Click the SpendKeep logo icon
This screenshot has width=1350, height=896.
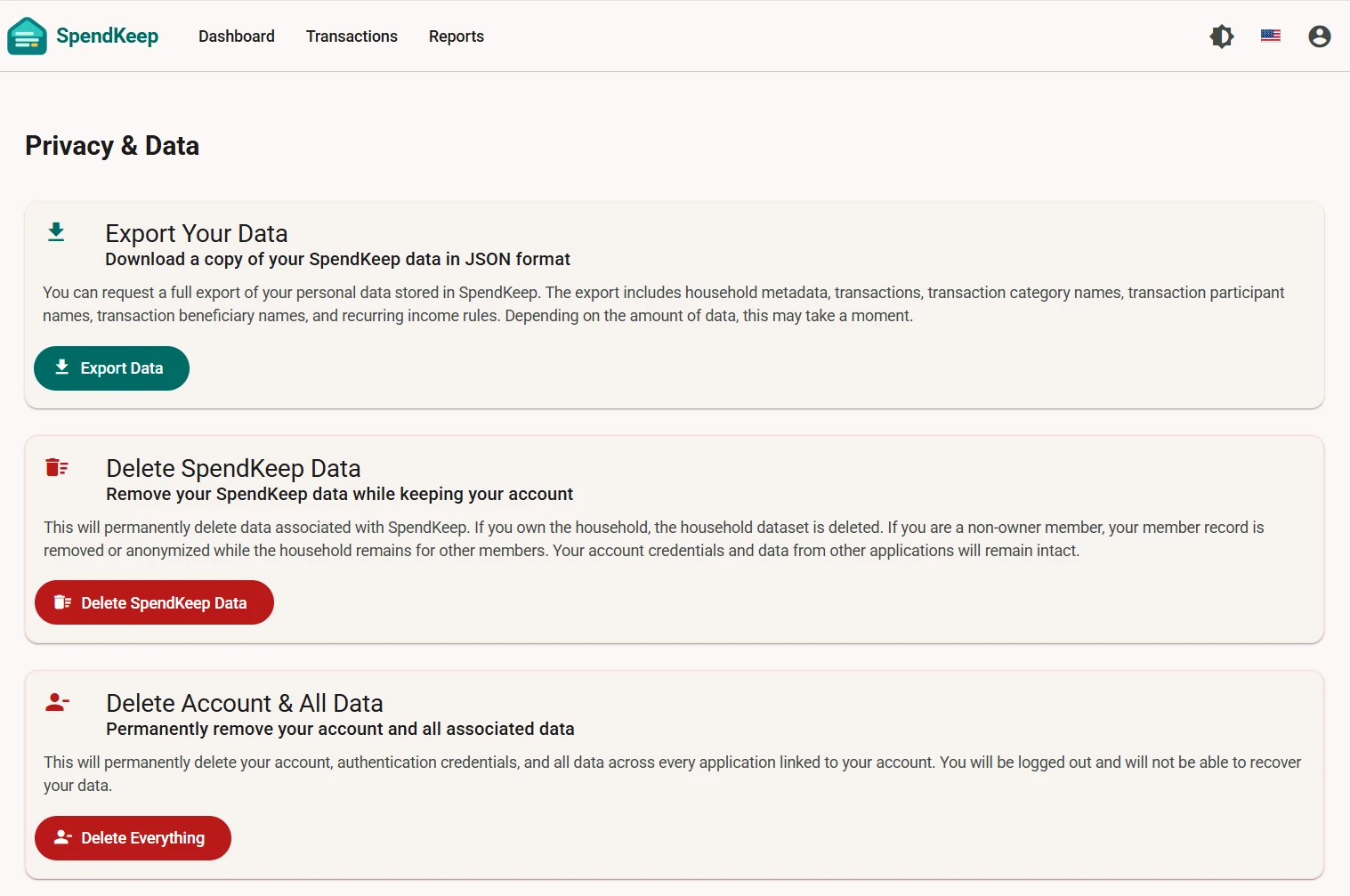[x=27, y=36]
